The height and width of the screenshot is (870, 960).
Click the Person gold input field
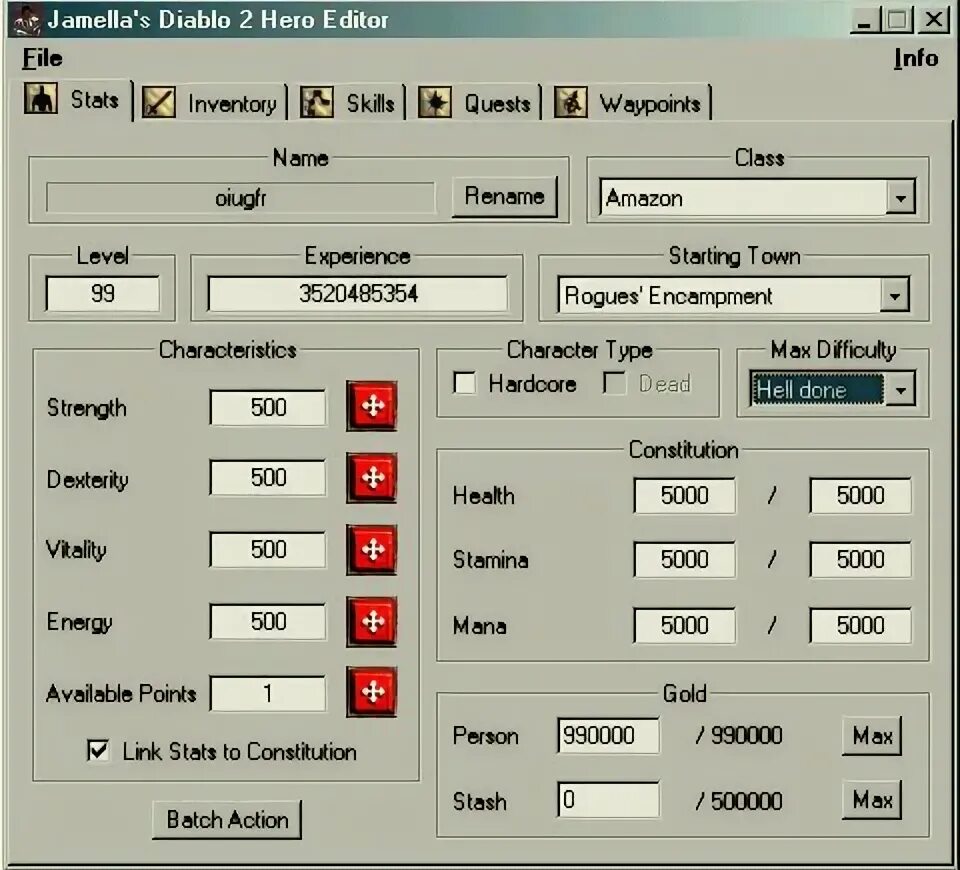(x=608, y=735)
